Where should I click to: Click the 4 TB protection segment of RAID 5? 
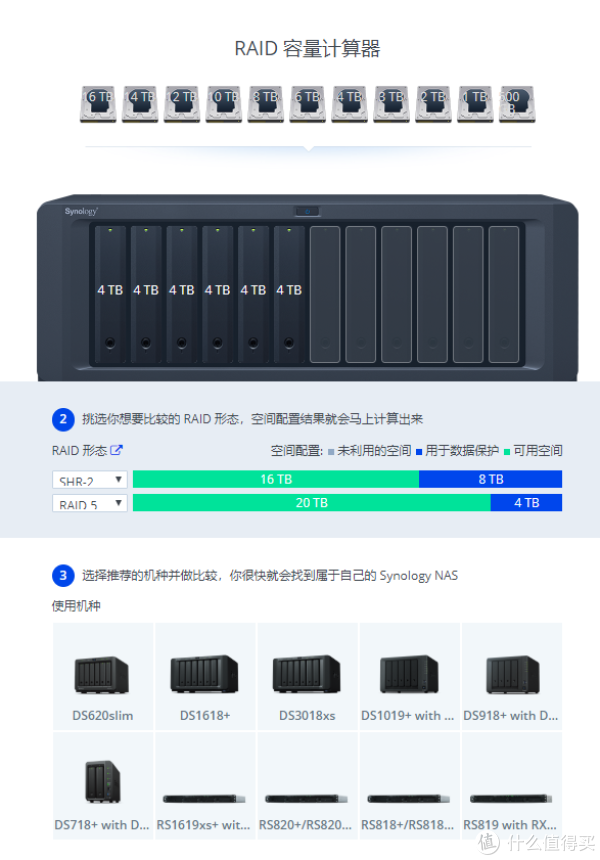526,503
